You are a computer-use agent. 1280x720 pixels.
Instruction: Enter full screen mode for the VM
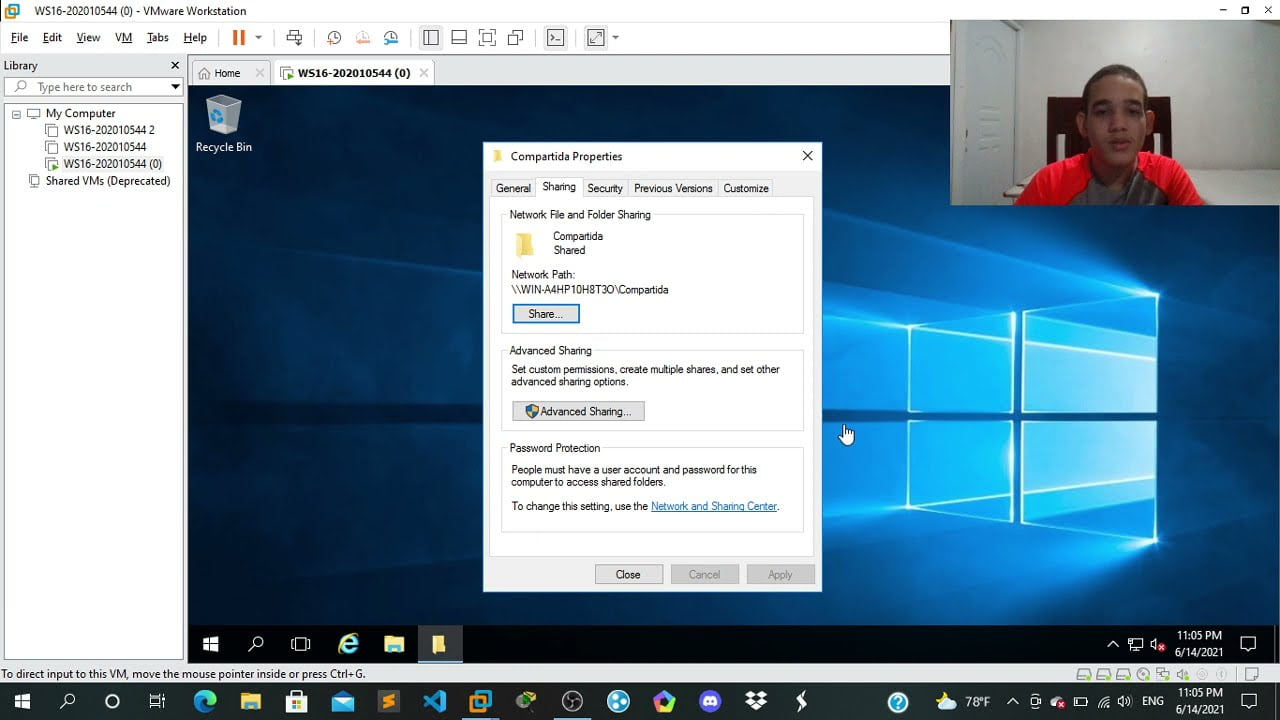pyautogui.click(x=487, y=37)
